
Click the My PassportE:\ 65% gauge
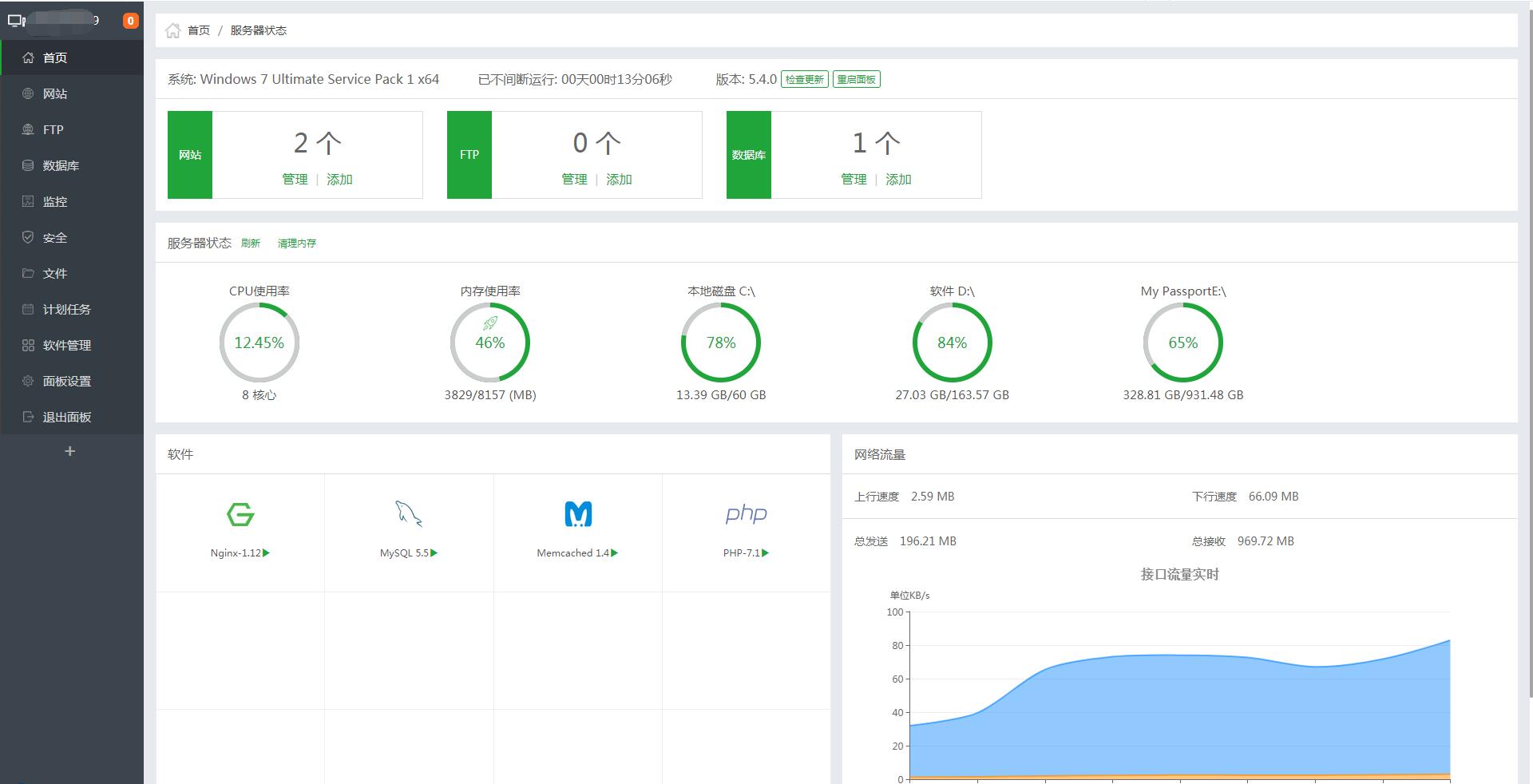[x=1183, y=343]
